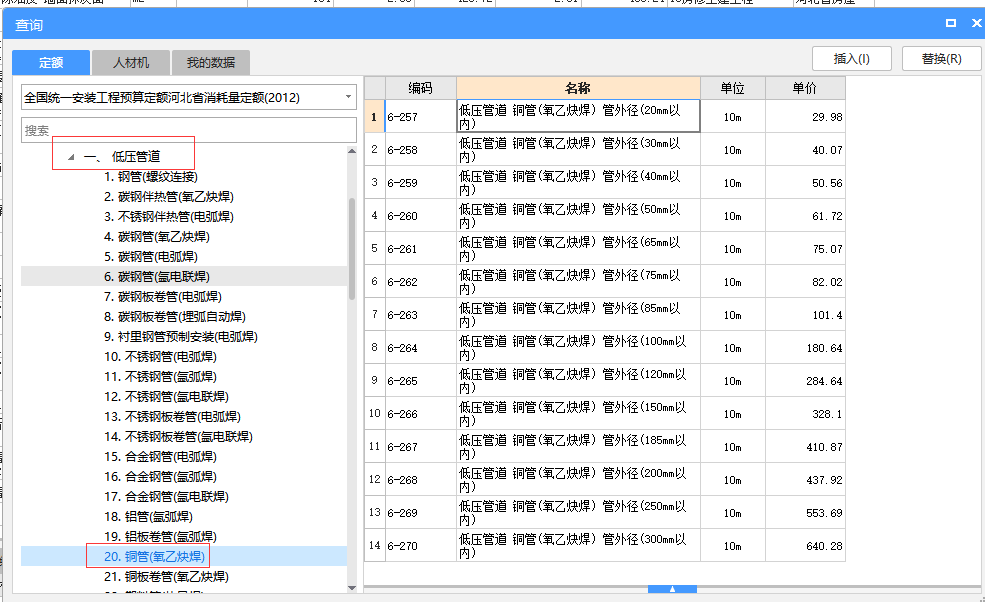Screen dimensions: 985x602
Task: Maximize the 查询 dialog window
Action: [951, 23]
